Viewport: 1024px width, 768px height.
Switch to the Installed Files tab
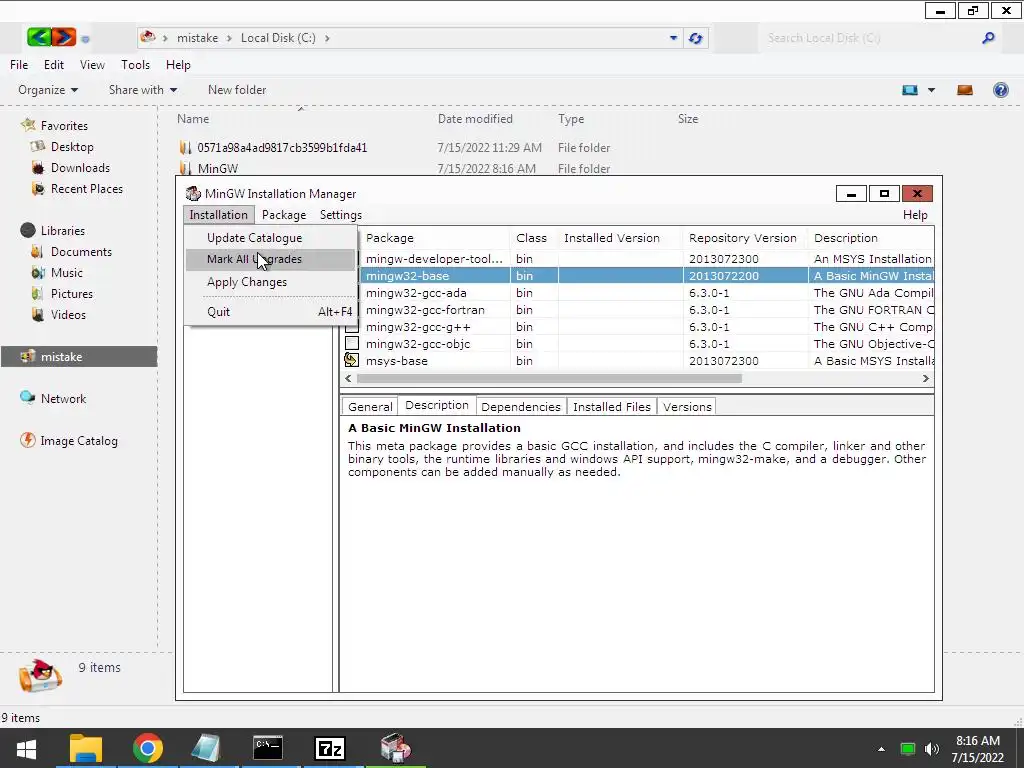click(611, 407)
